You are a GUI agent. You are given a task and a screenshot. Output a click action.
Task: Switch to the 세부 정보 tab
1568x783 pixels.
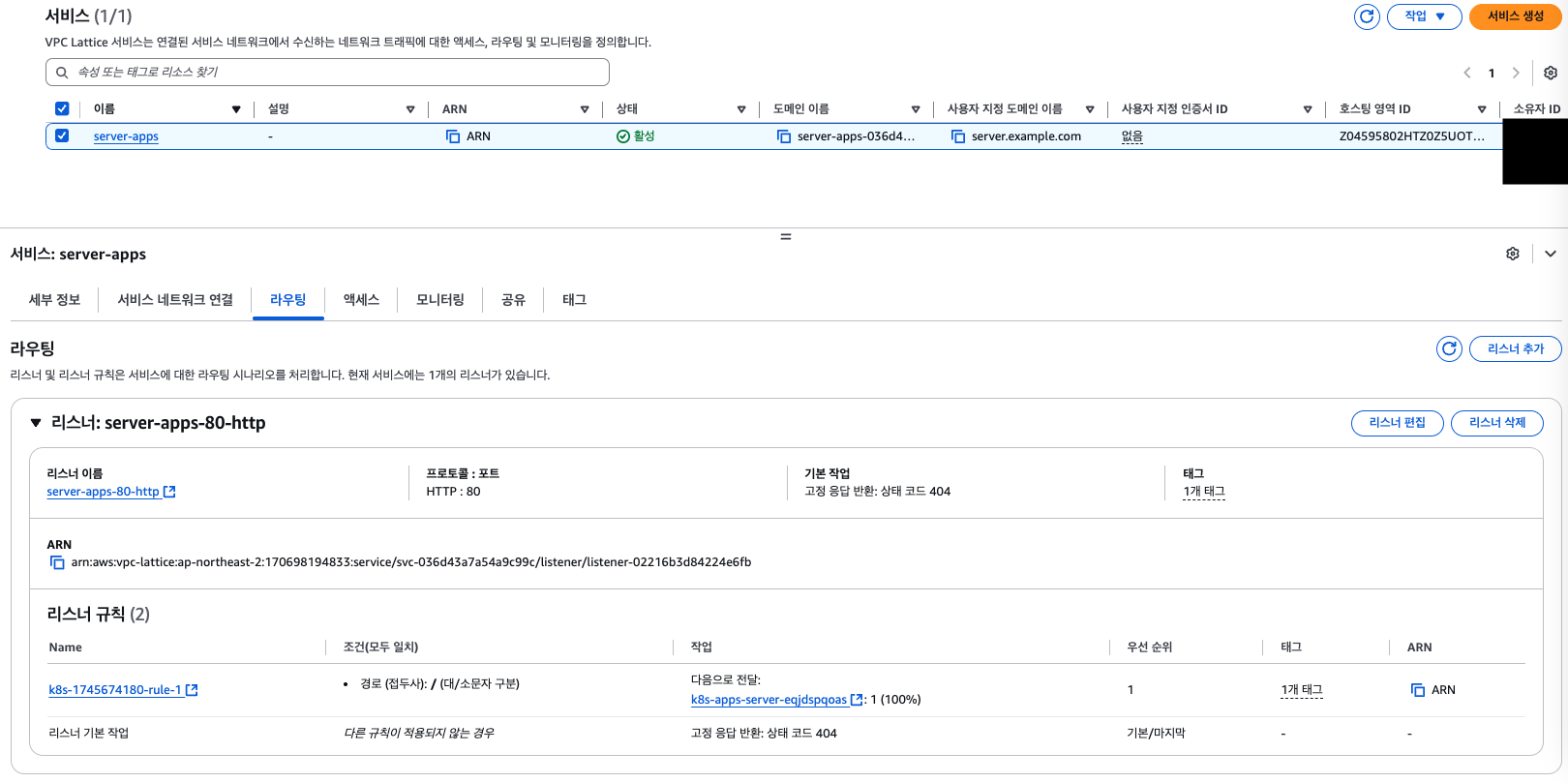54,300
